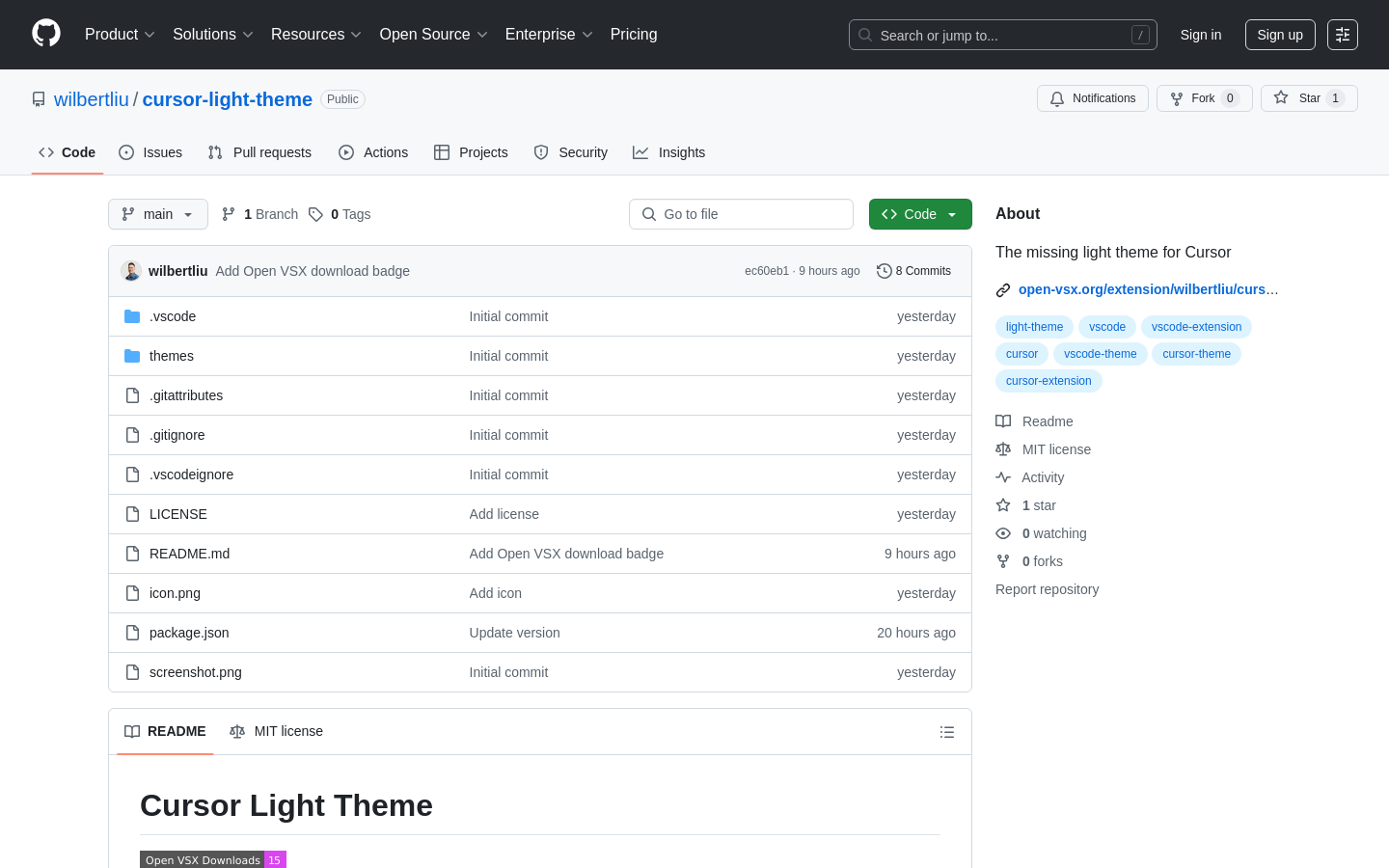Expand the green Code dropdown
The image size is (1389, 868).
coord(920,214)
